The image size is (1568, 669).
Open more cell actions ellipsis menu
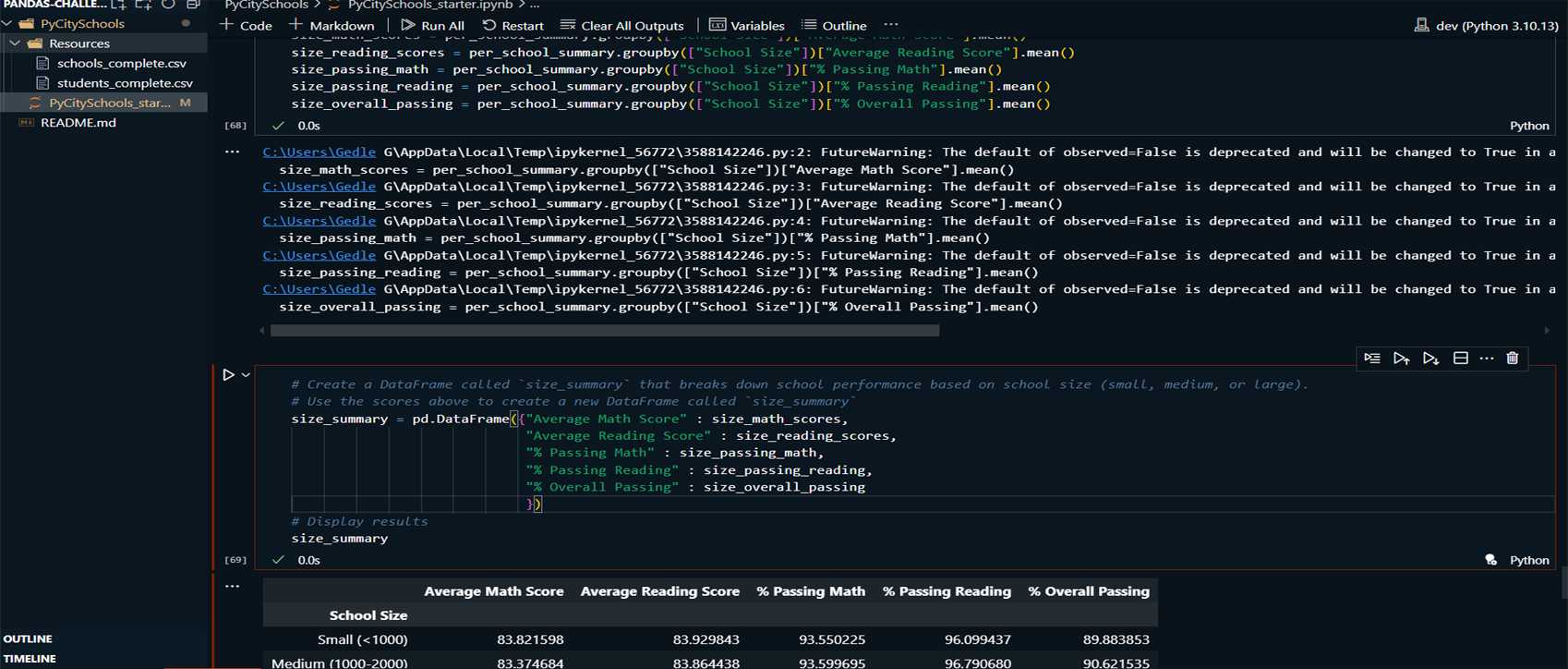1486,359
